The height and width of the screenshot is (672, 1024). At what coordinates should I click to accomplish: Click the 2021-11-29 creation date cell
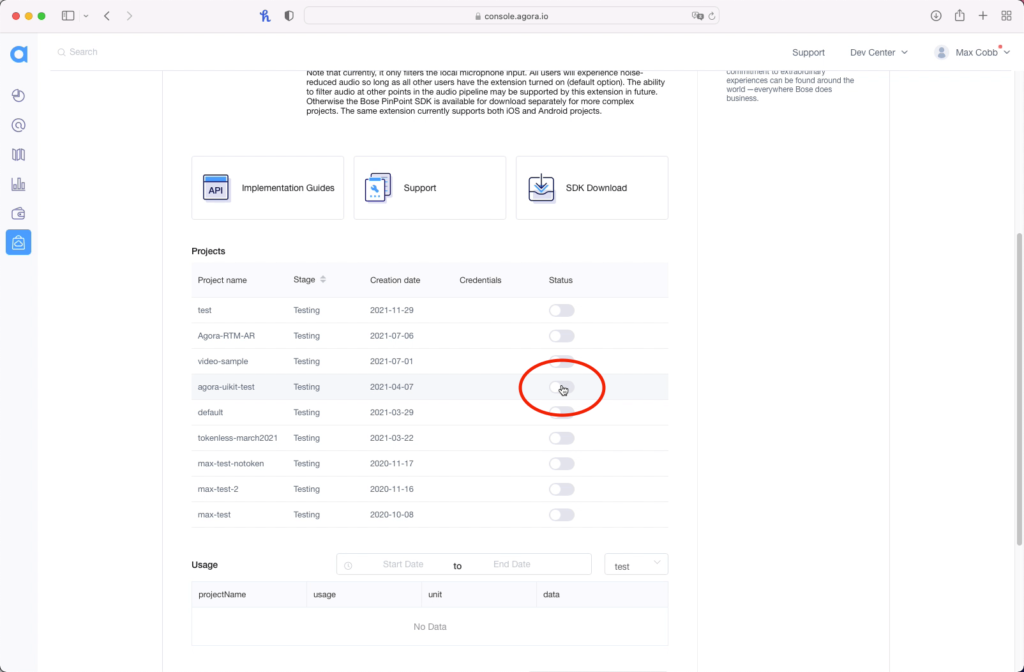point(392,310)
